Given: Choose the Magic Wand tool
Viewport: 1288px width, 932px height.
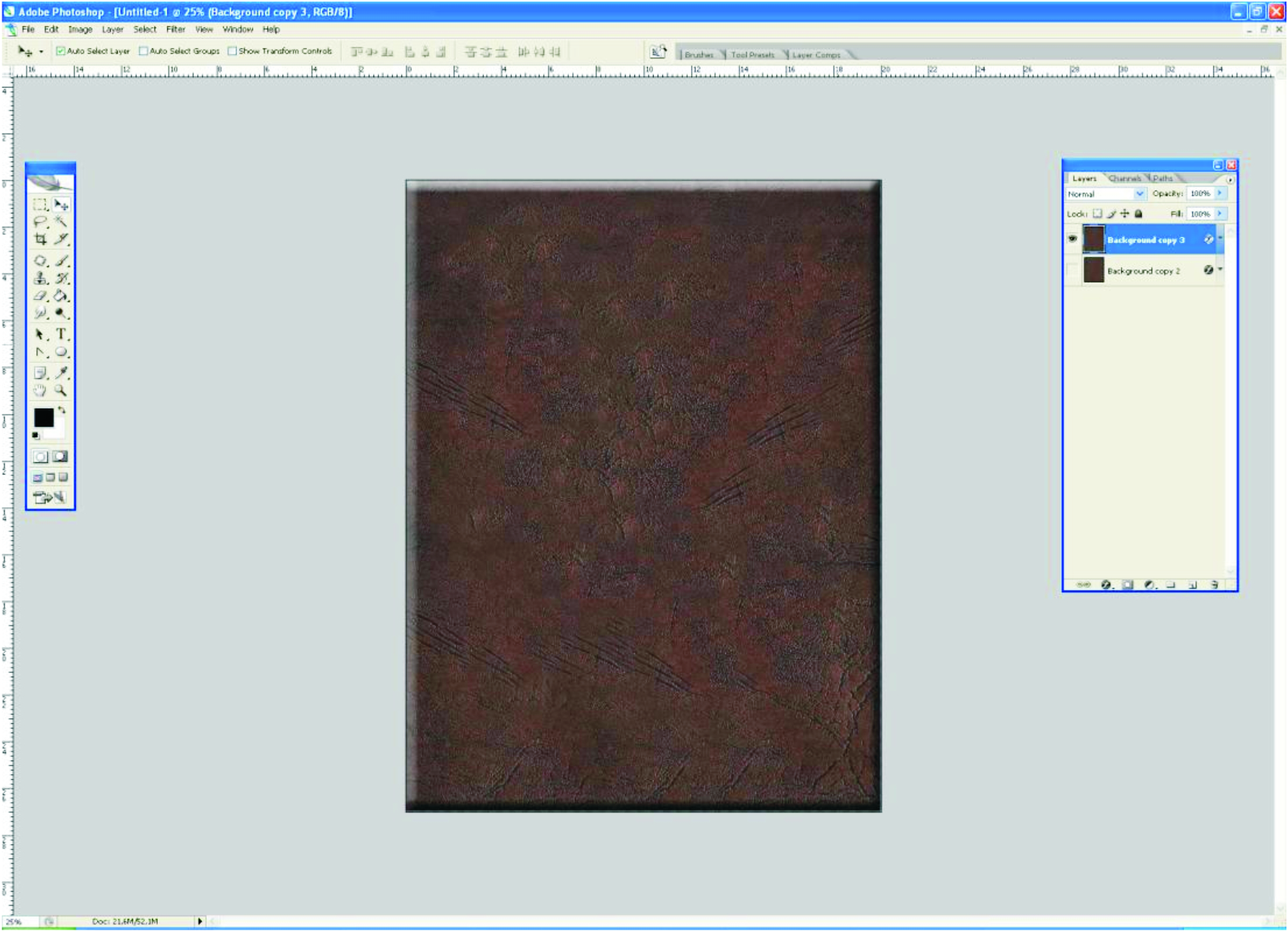Looking at the screenshot, I should click(x=61, y=222).
